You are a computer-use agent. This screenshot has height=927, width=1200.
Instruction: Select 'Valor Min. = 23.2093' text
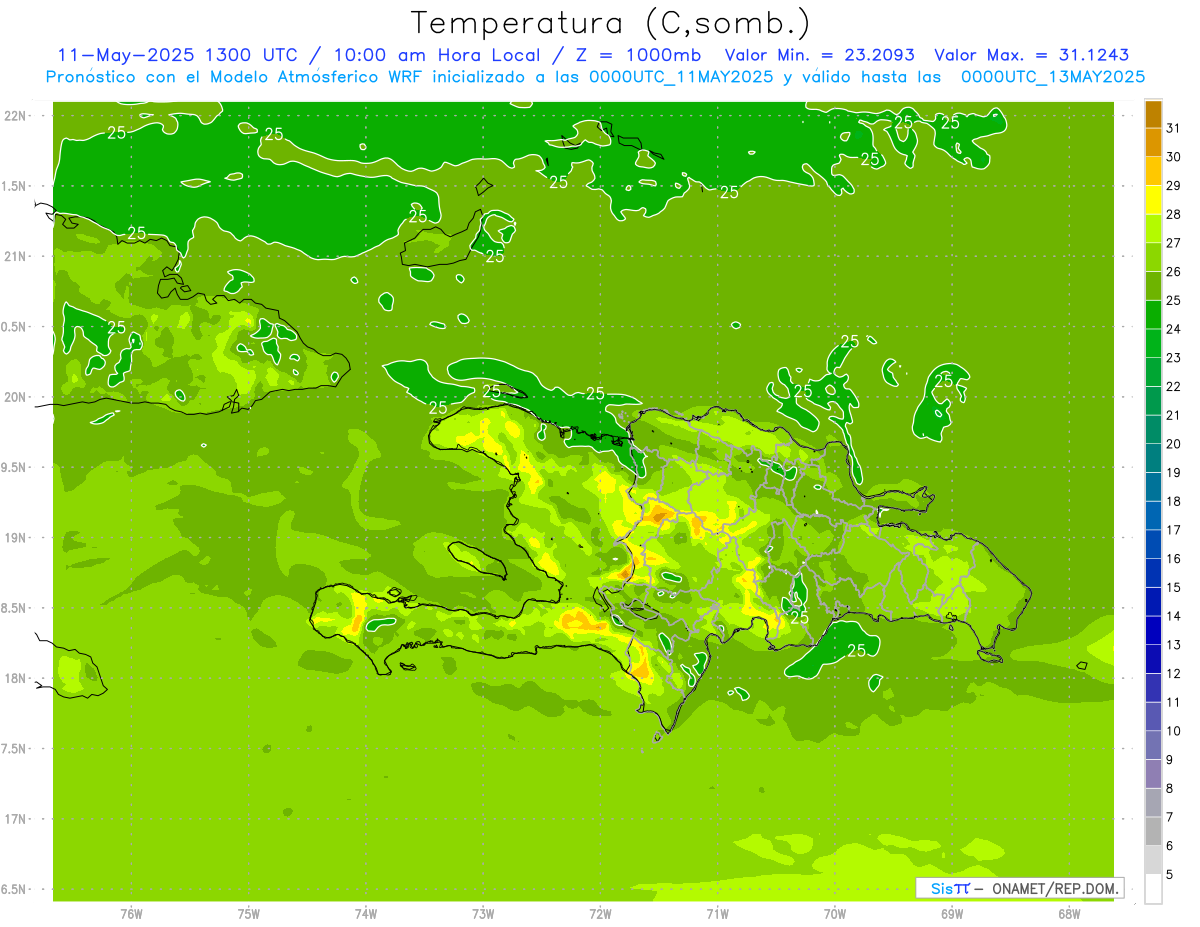point(819,55)
